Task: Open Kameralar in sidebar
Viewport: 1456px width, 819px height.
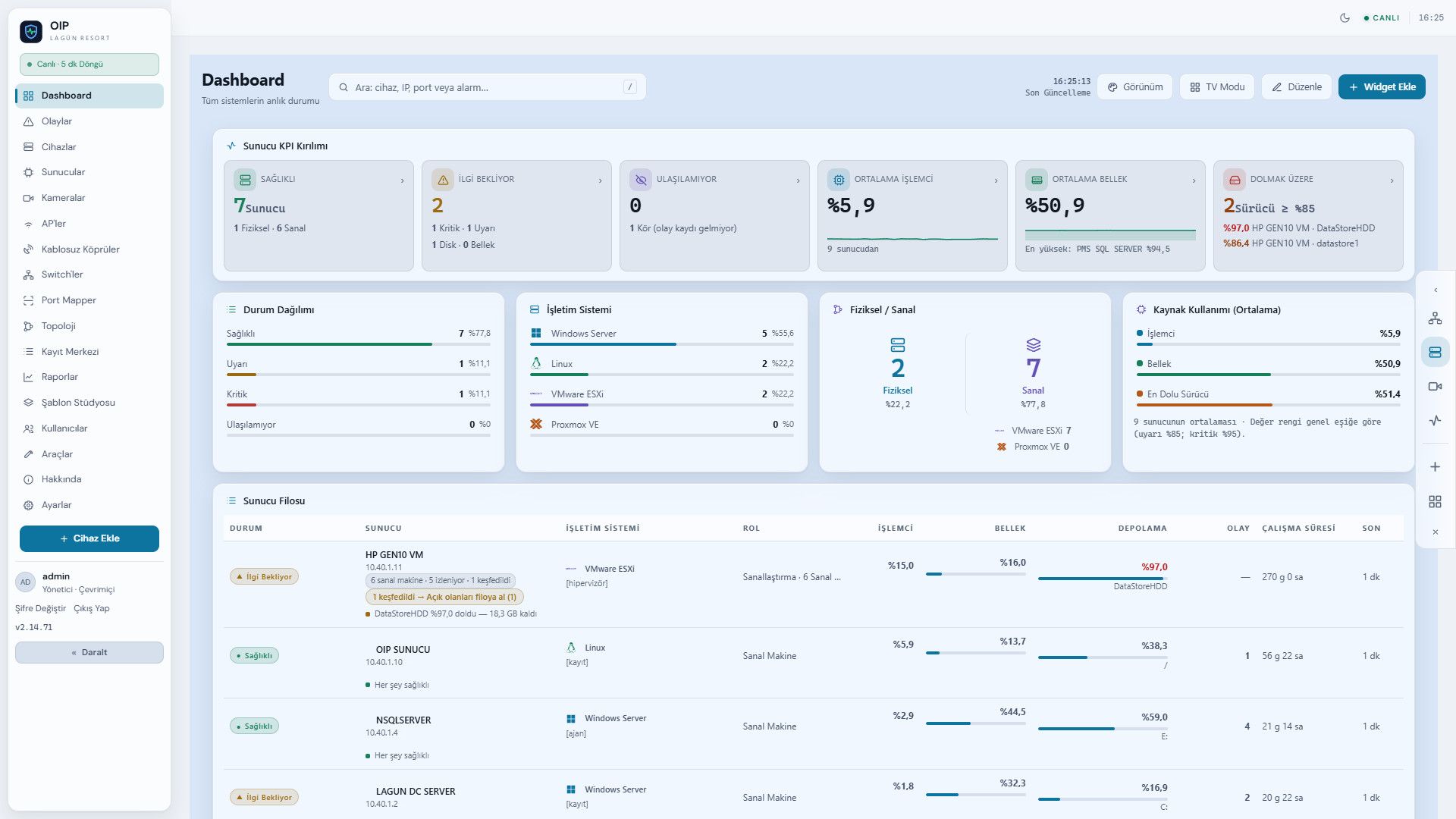Action: 89,198
